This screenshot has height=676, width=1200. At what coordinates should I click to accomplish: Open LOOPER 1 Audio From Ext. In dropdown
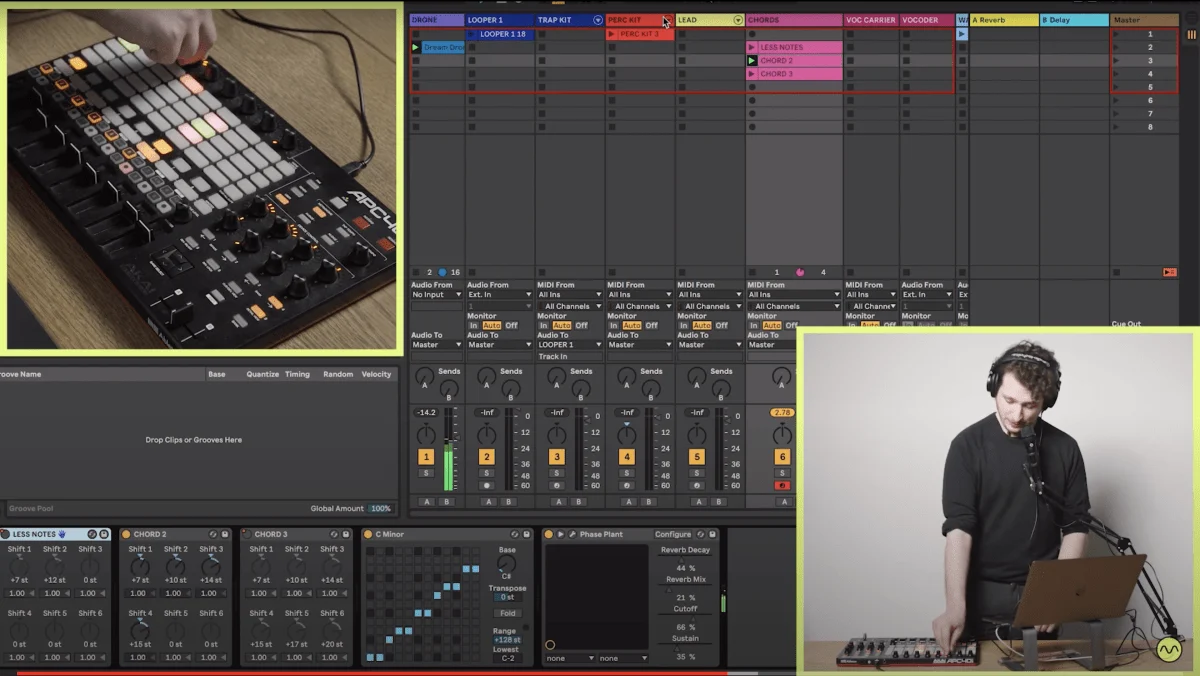(500, 295)
